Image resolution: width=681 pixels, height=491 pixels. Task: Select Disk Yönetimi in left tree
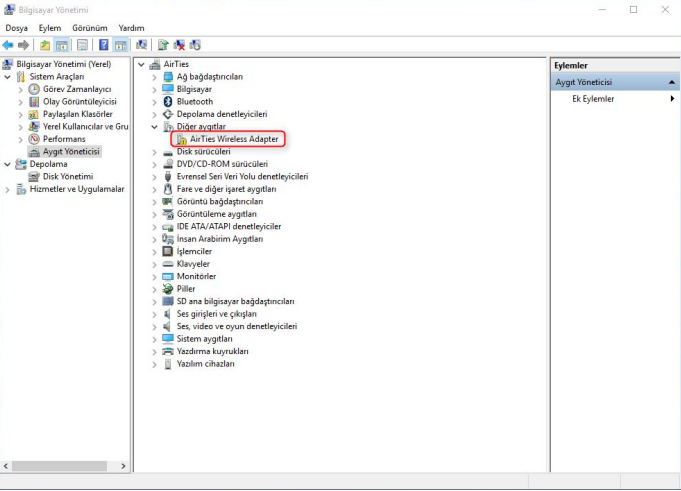[67, 176]
